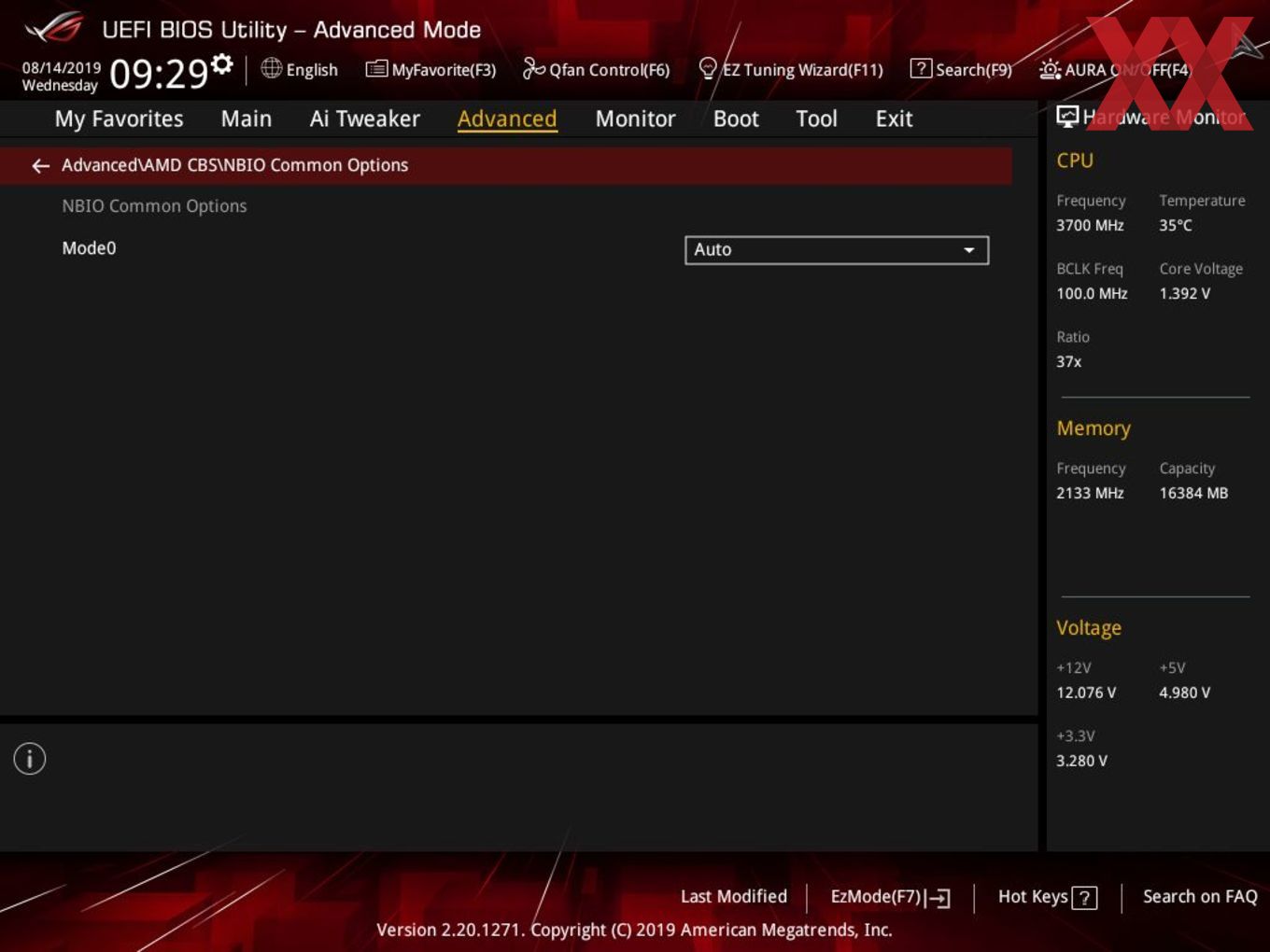Click the +3.3V value 3.280 V

1081,761
